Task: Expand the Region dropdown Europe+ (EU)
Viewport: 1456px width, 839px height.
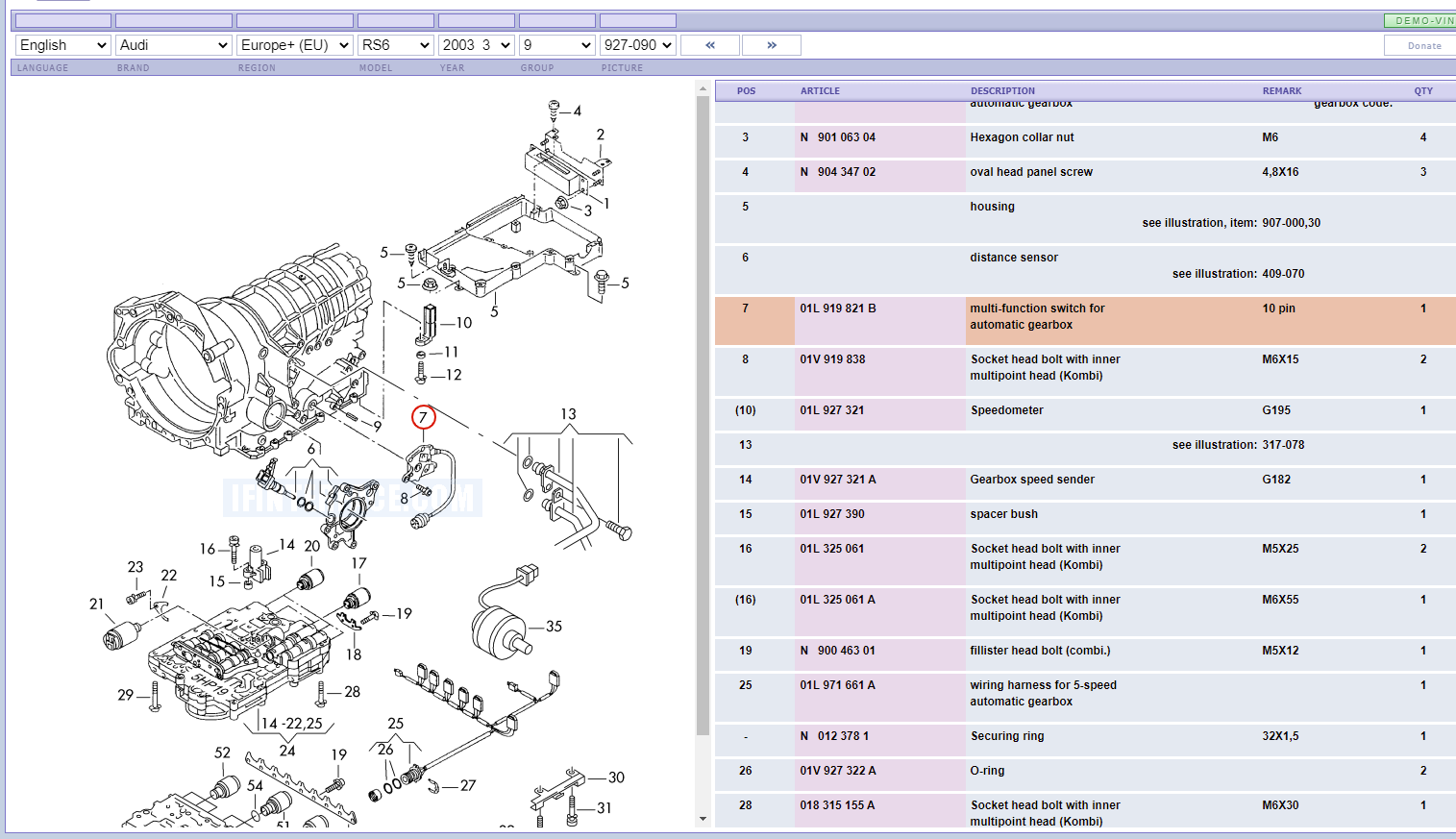Action: 295,45
